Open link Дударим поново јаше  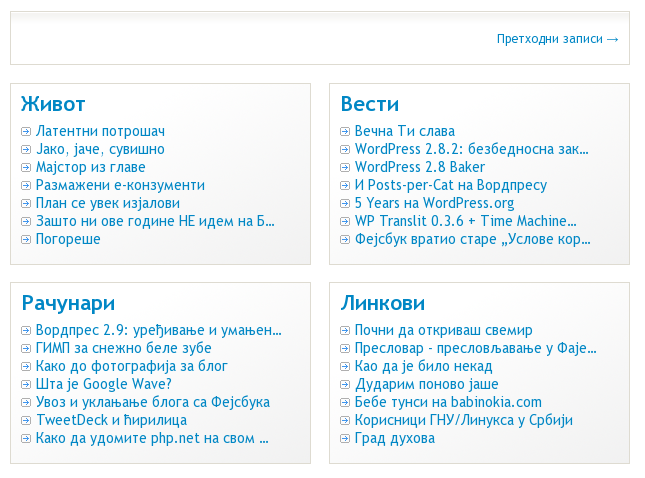click(x=427, y=384)
